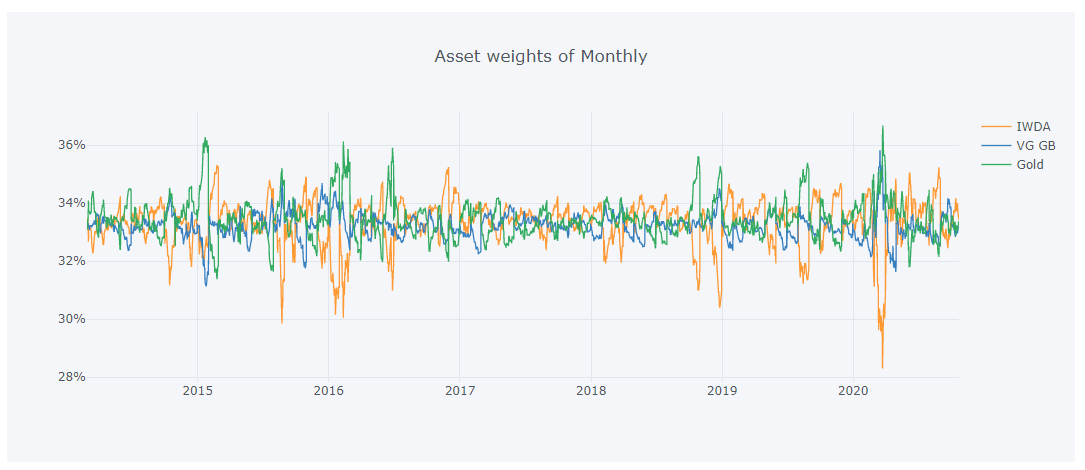Click the 2015 x-axis tick label
Image resolution: width=1085 pixels, height=470 pixels.
[x=197, y=391]
